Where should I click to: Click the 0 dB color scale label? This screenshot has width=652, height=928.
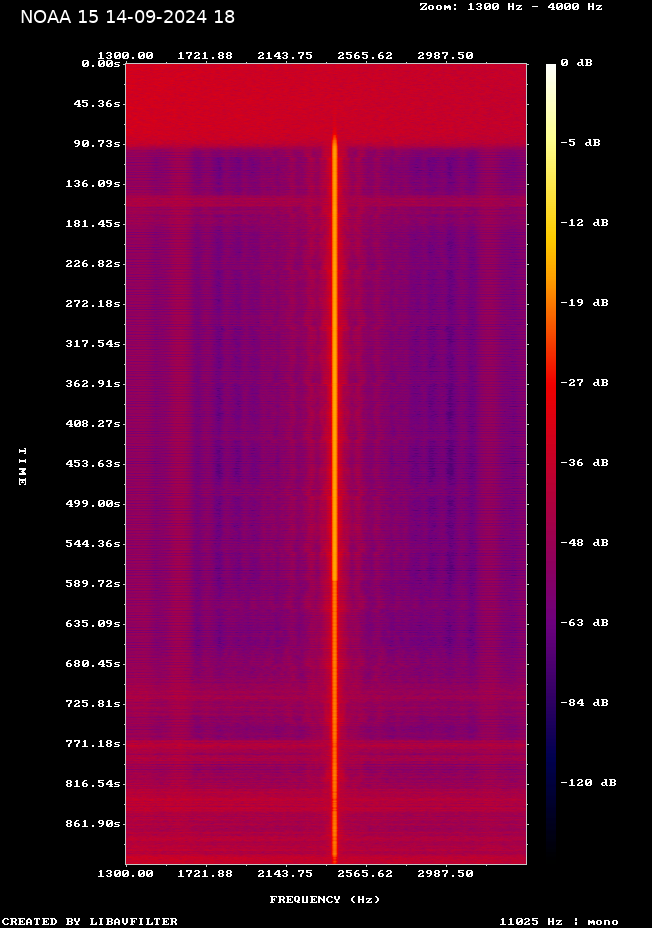coord(576,62)
